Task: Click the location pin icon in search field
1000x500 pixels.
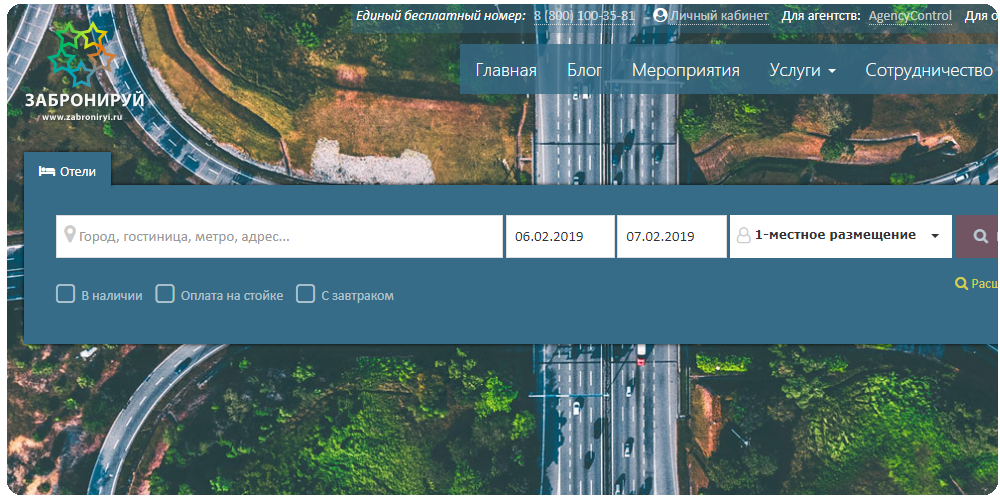Action: (70, 235)
